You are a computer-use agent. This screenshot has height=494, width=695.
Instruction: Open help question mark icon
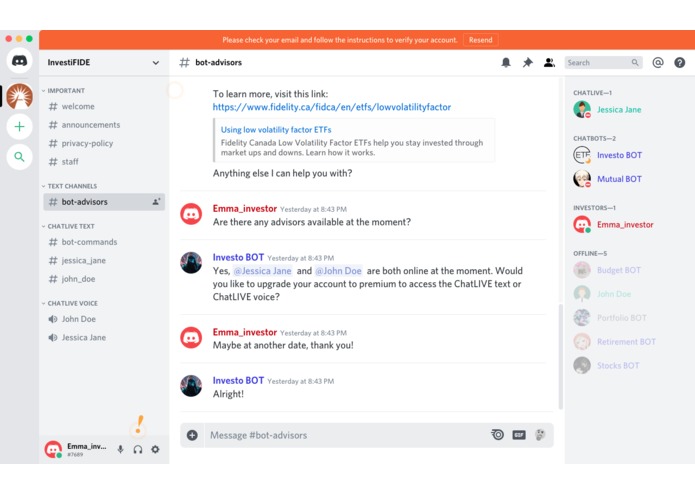coord(679,62)
